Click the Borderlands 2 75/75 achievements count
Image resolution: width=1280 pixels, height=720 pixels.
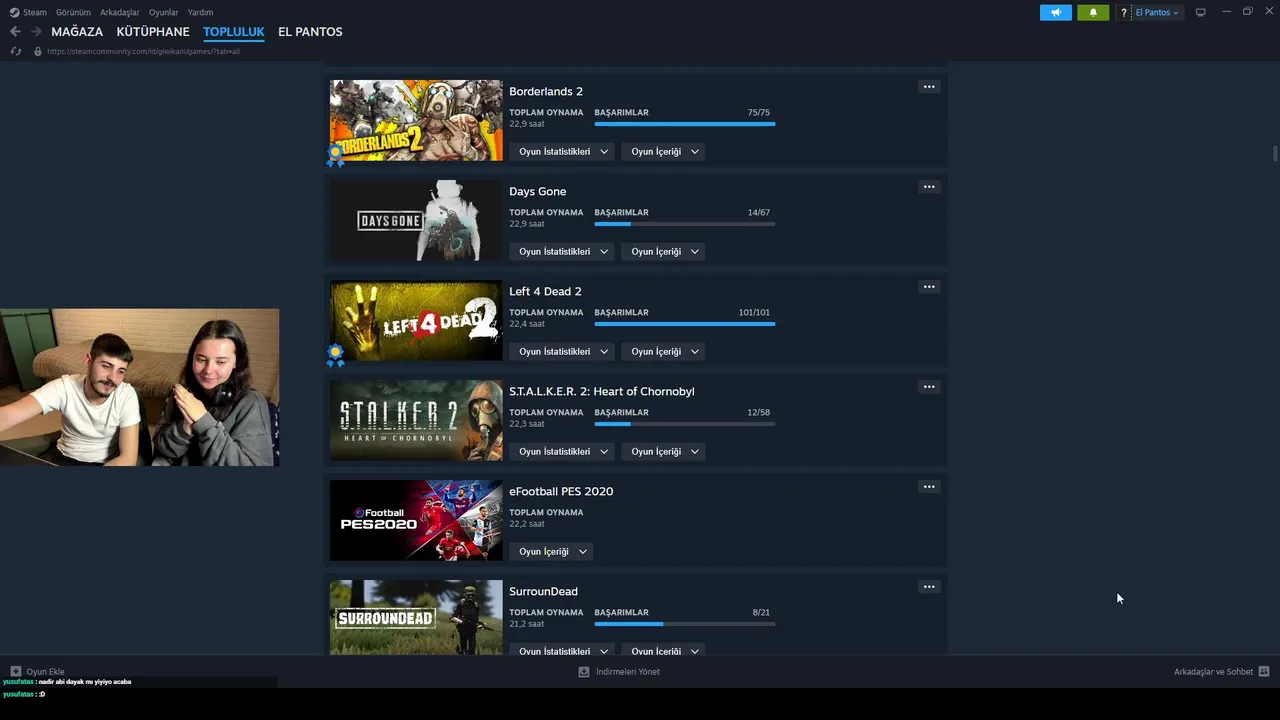click(x=758, y=112)
